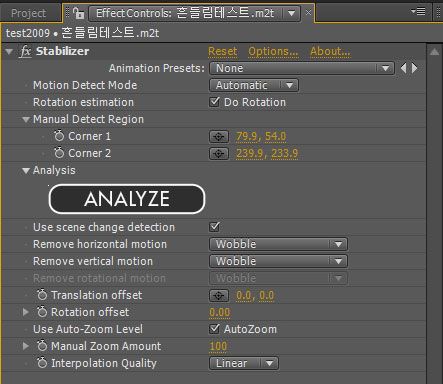Open the panel options menu icon
Viewport: 443px width, 384px height.
[418, 11]
